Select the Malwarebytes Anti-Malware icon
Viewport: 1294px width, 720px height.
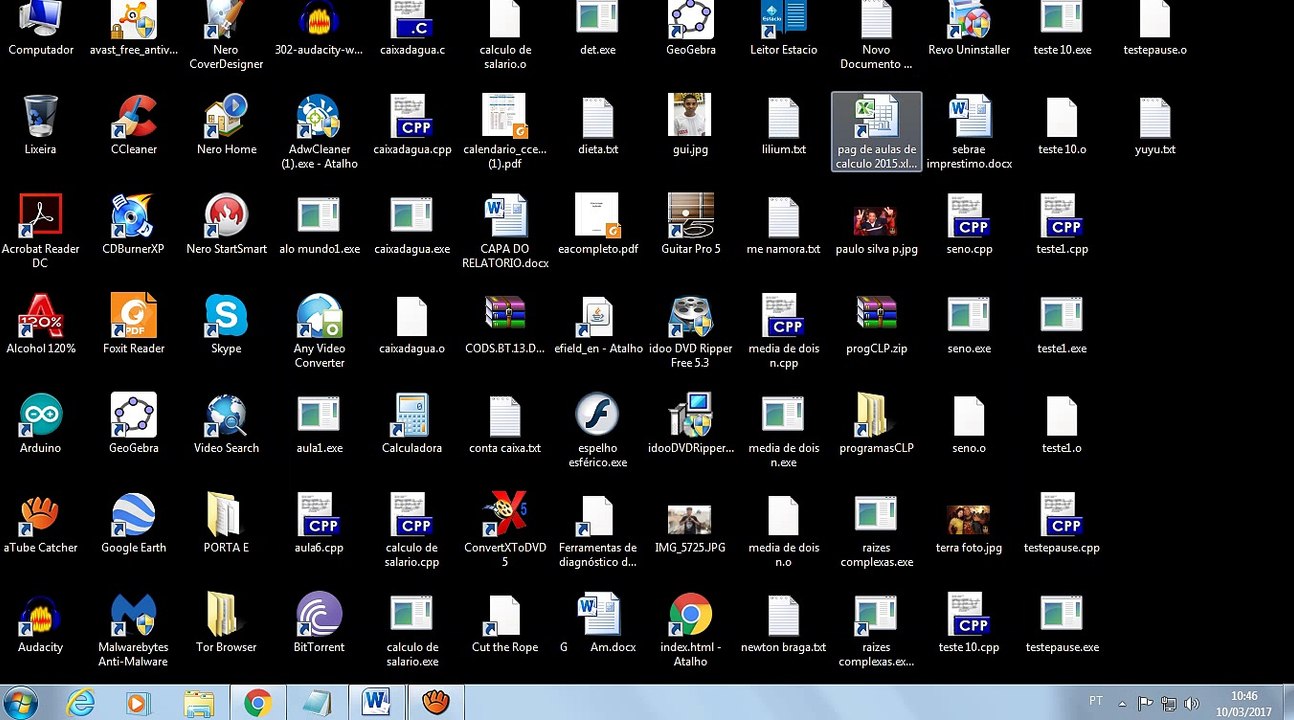(x=134, y=630)
